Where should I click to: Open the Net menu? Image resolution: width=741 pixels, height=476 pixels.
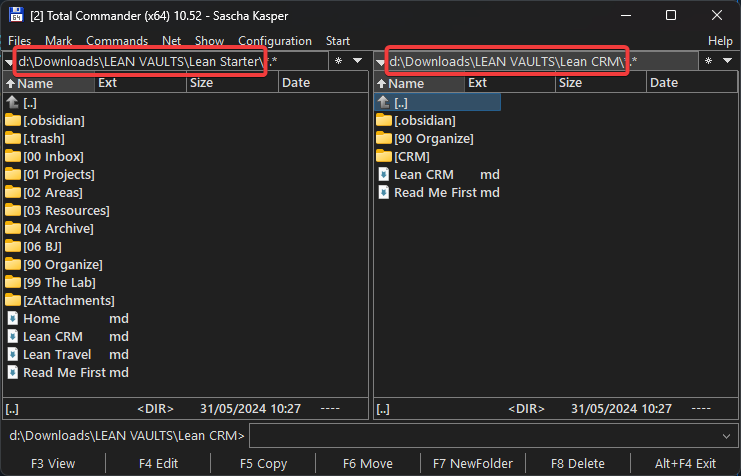tap(172, 41)
